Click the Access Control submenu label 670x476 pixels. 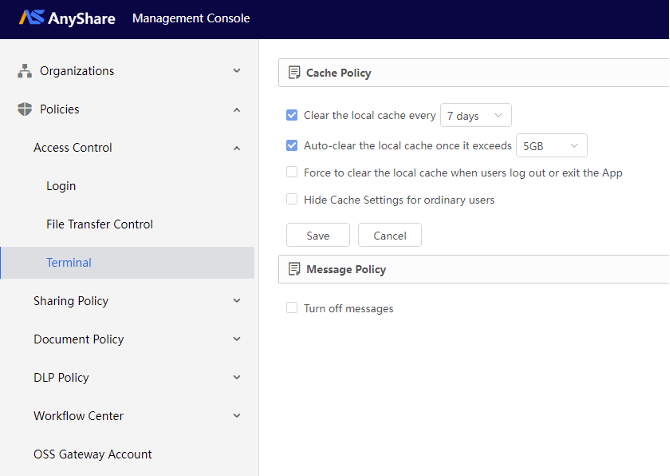[x=73, y=148]
